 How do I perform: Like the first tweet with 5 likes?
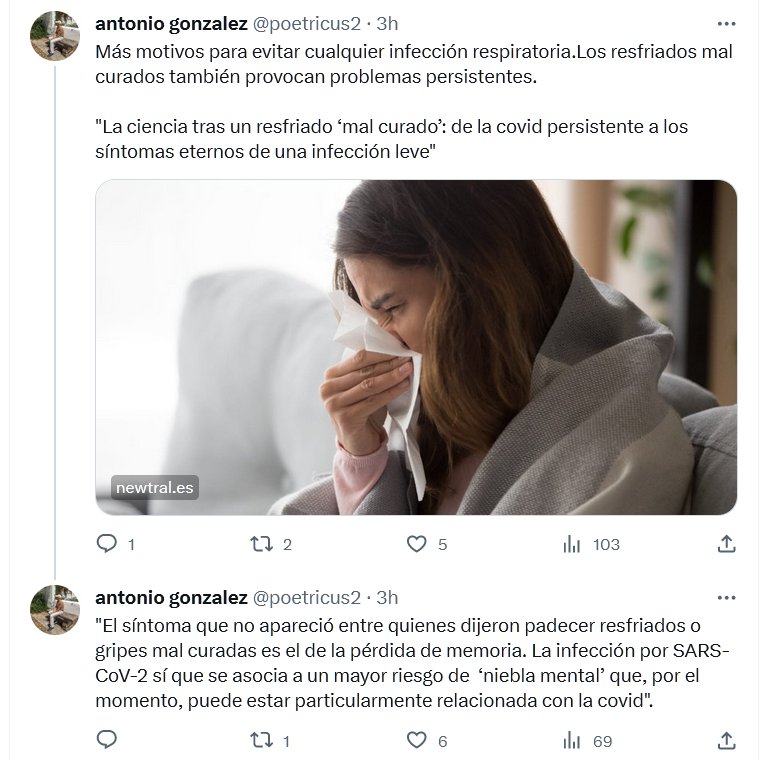tap(418, 544)
